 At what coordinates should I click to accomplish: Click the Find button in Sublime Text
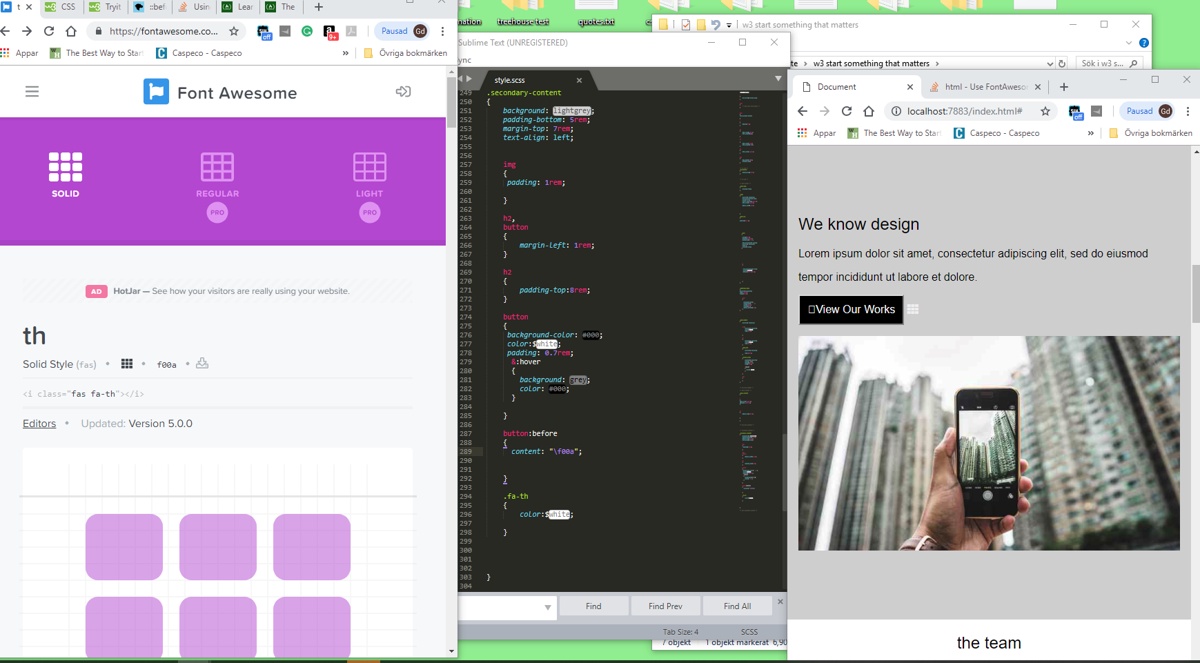point(593,606)
